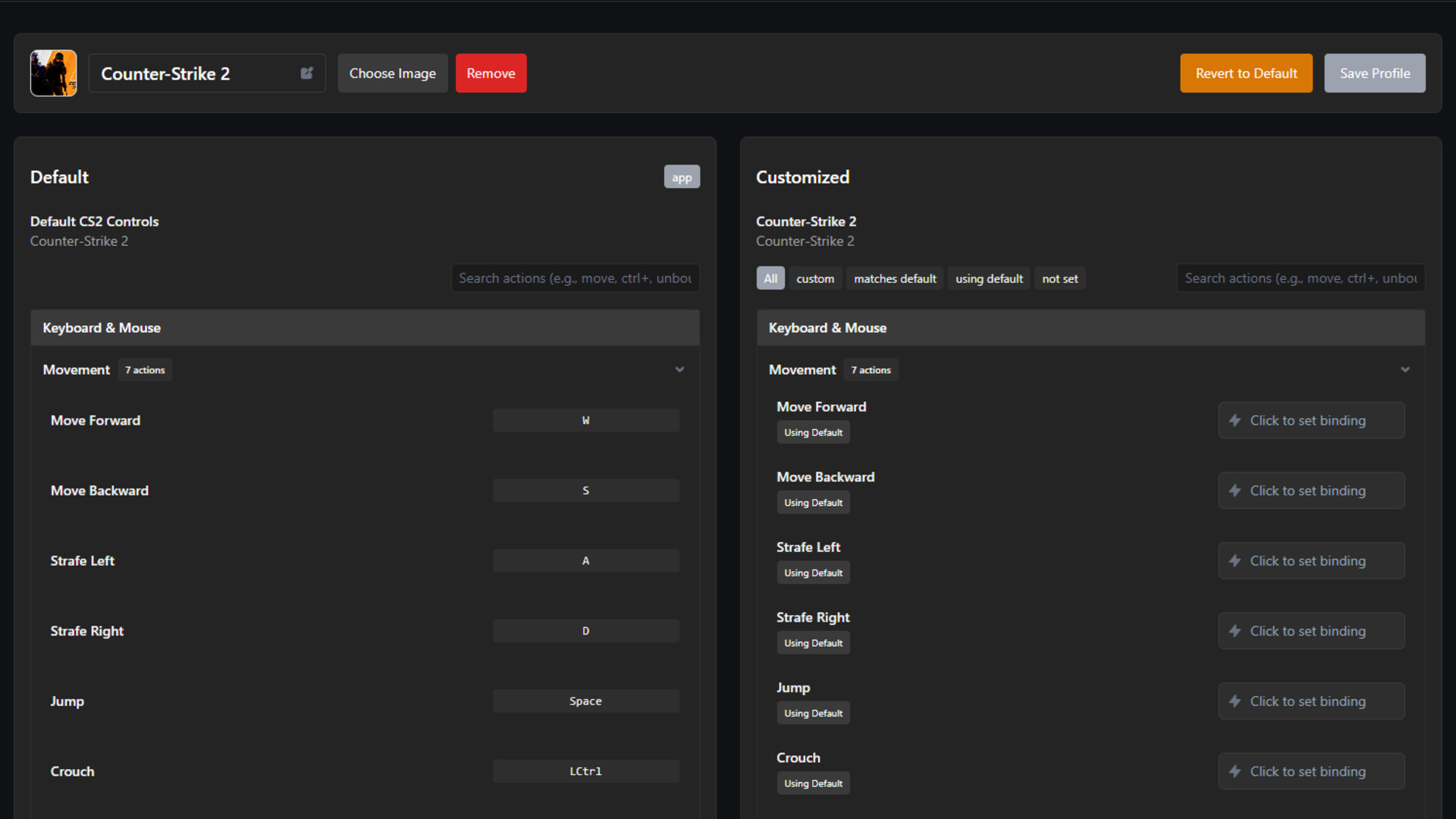Click lightning icon for Move Backward binding
The image size is (1456, 819).
point(1235,491)
